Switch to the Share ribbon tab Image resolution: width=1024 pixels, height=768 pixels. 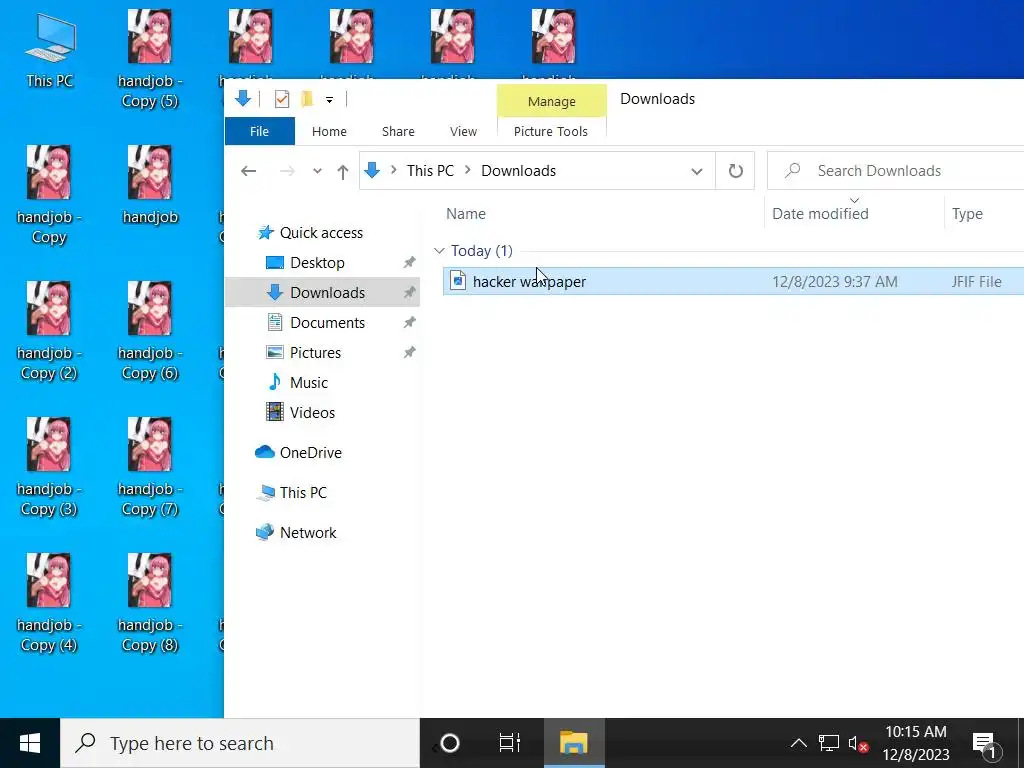point(398,131)
